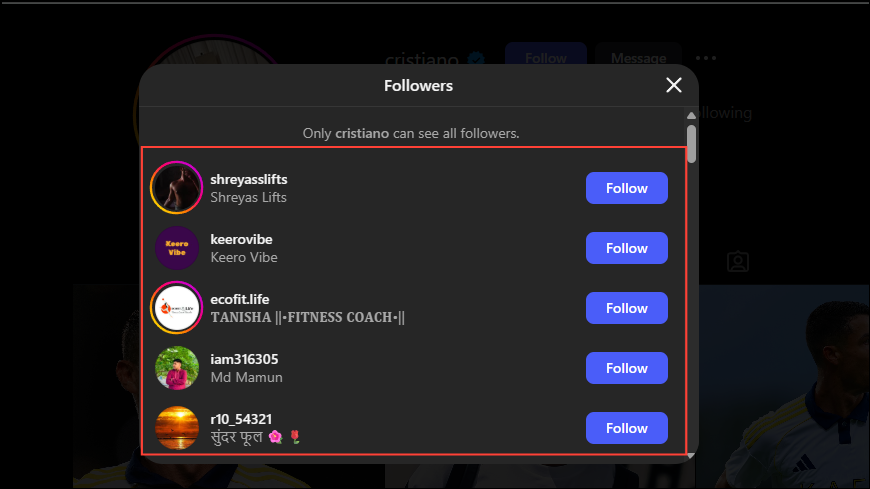Click the followers list scrollbar thumb

[691, 144]
